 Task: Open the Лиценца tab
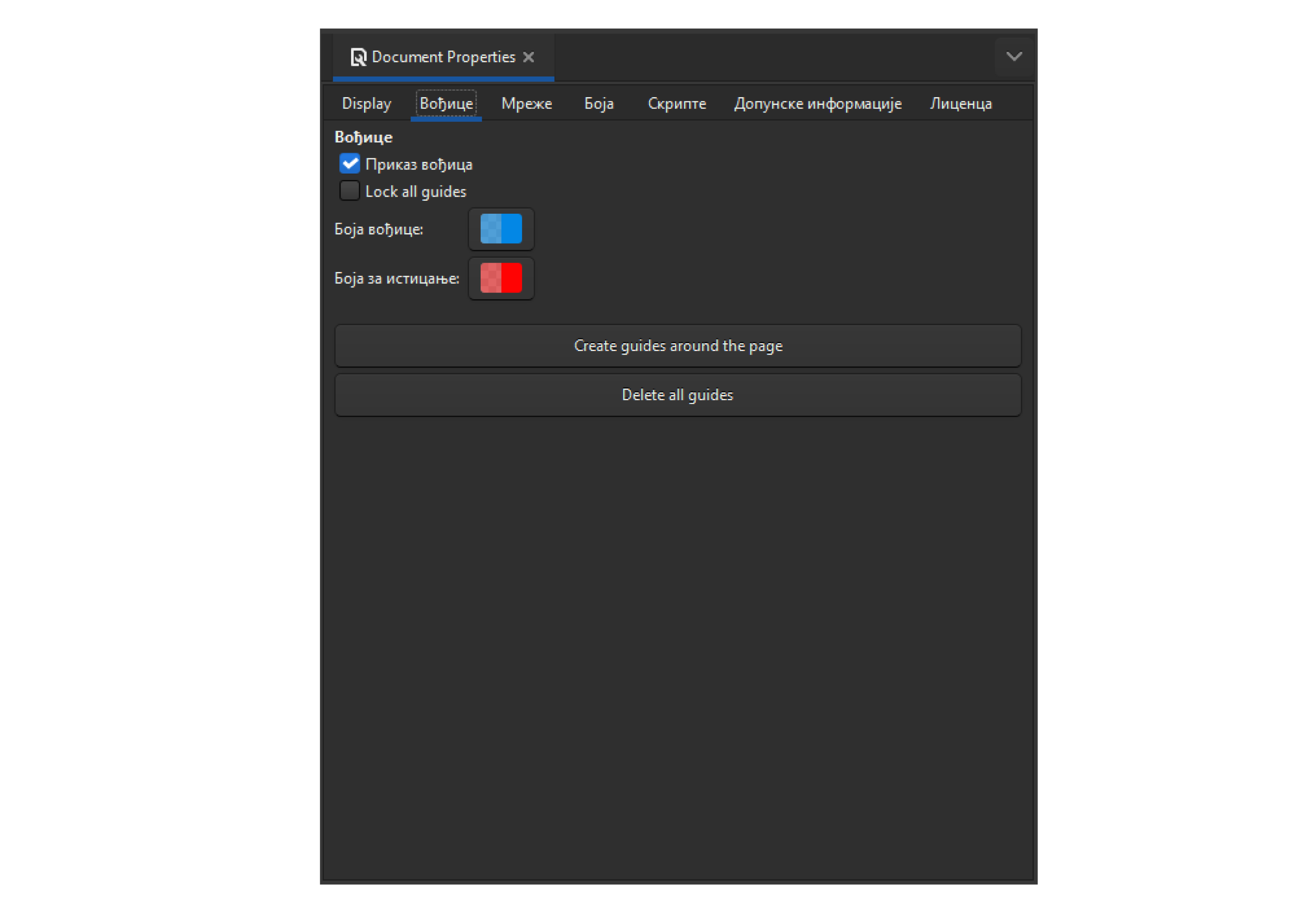point(961,104)
